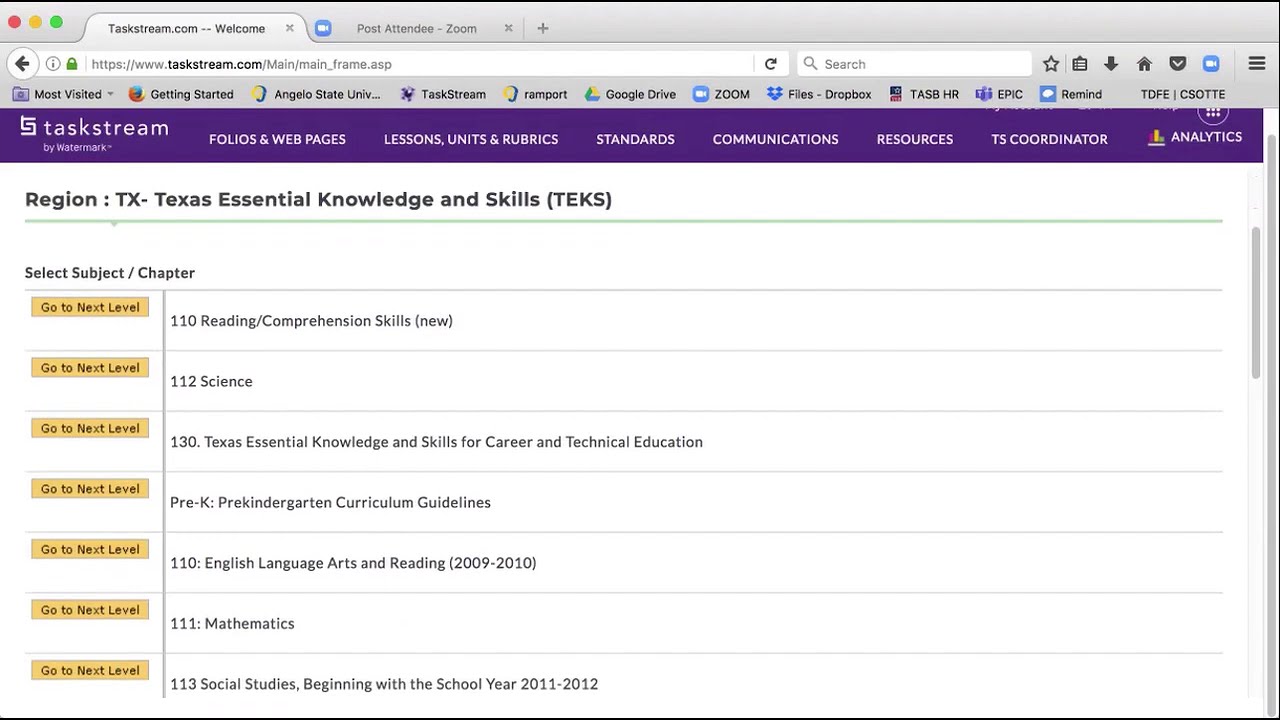Open a new browser tab
The height and width of the screenshot is (720, 1280).
click(543, 28)
